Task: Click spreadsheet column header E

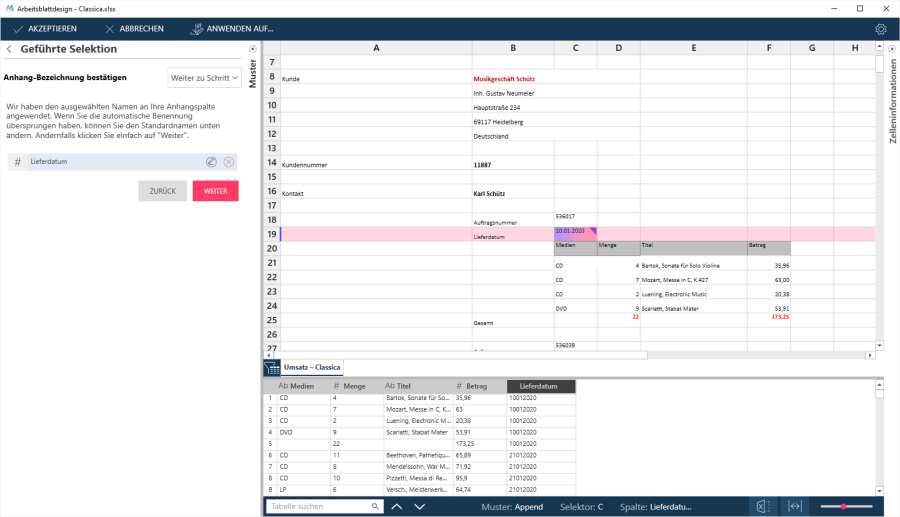Action: (693, 48)
